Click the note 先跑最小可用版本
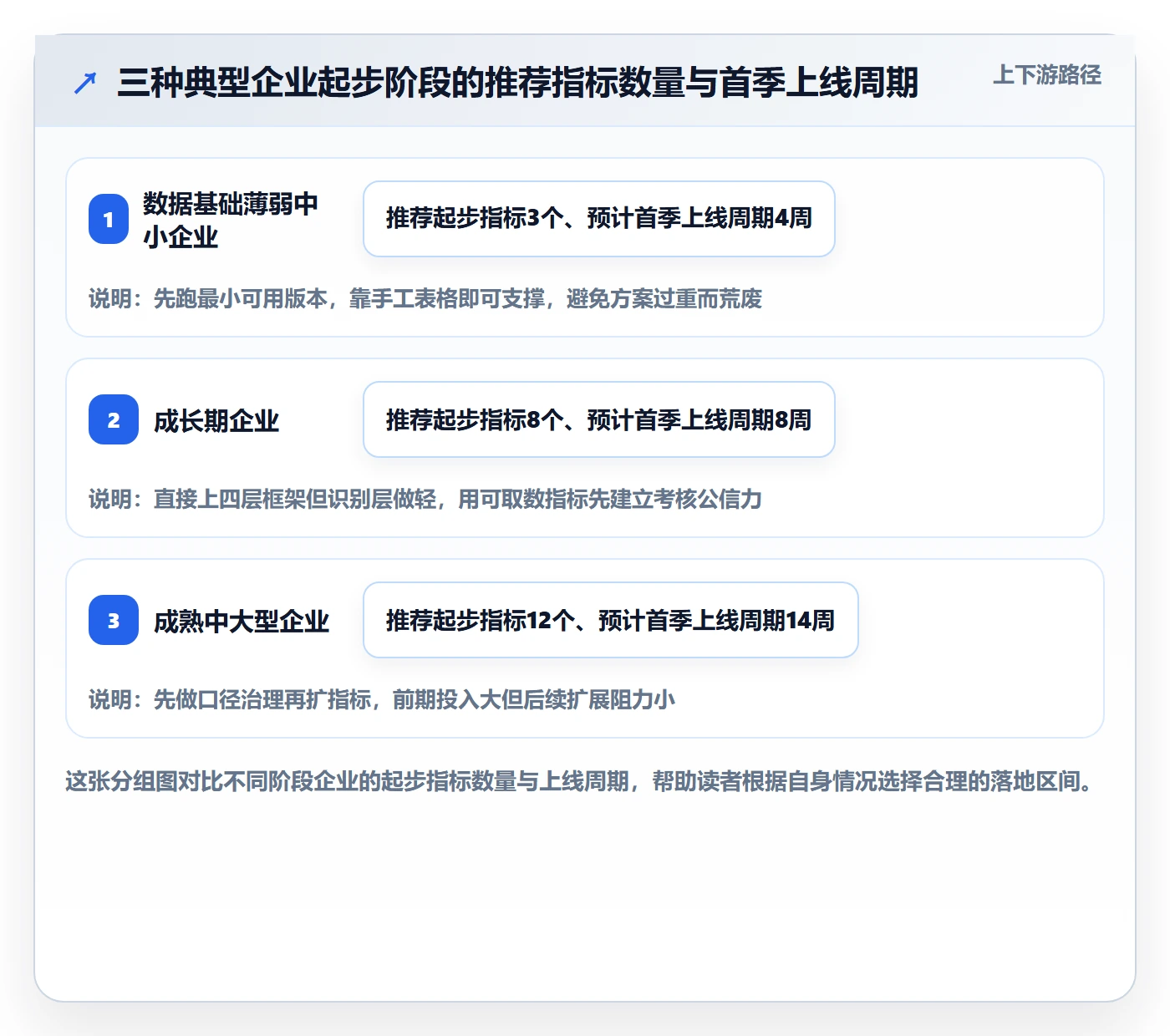 (x=425, y=298)
